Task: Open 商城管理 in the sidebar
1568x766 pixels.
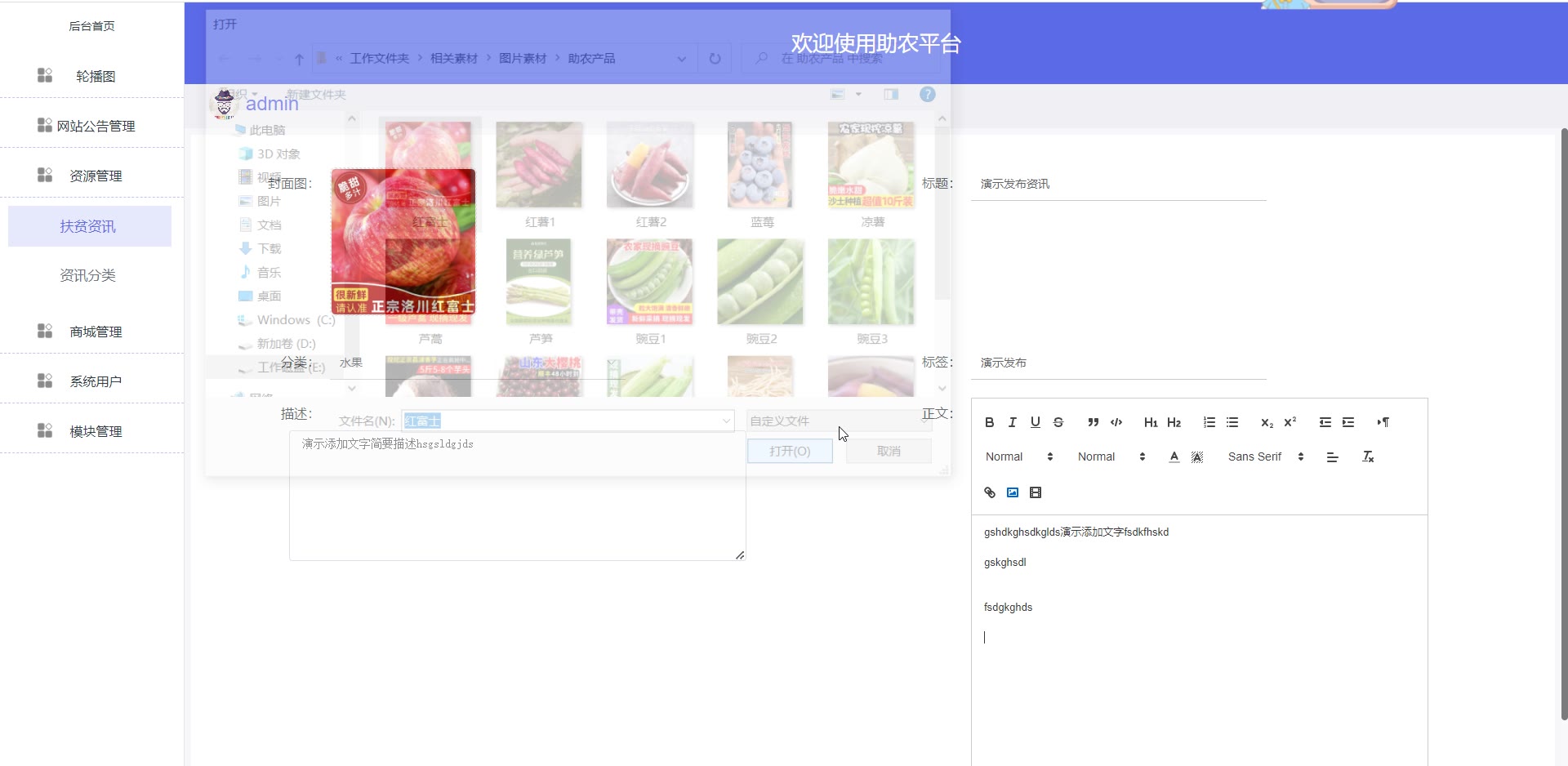Action: point(96,332)
